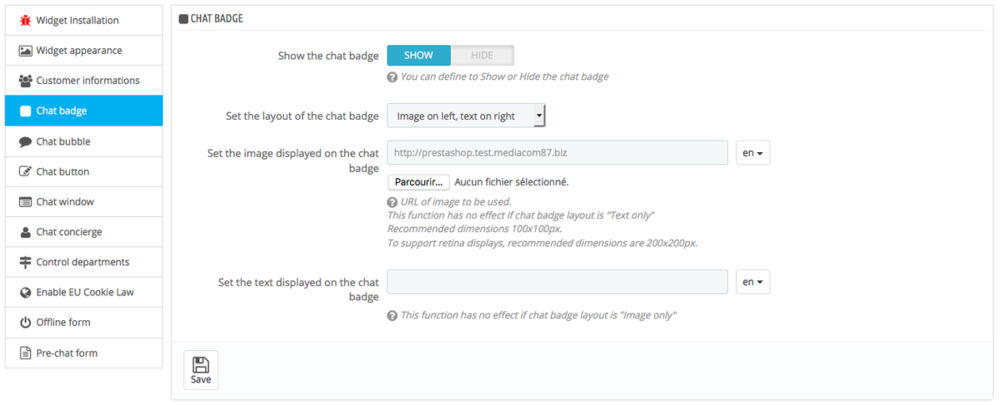Click the bug icon beside Widget Installation
Image resolution: width=1000 pixels, height=405 pixels.
[x=26, y=20]
